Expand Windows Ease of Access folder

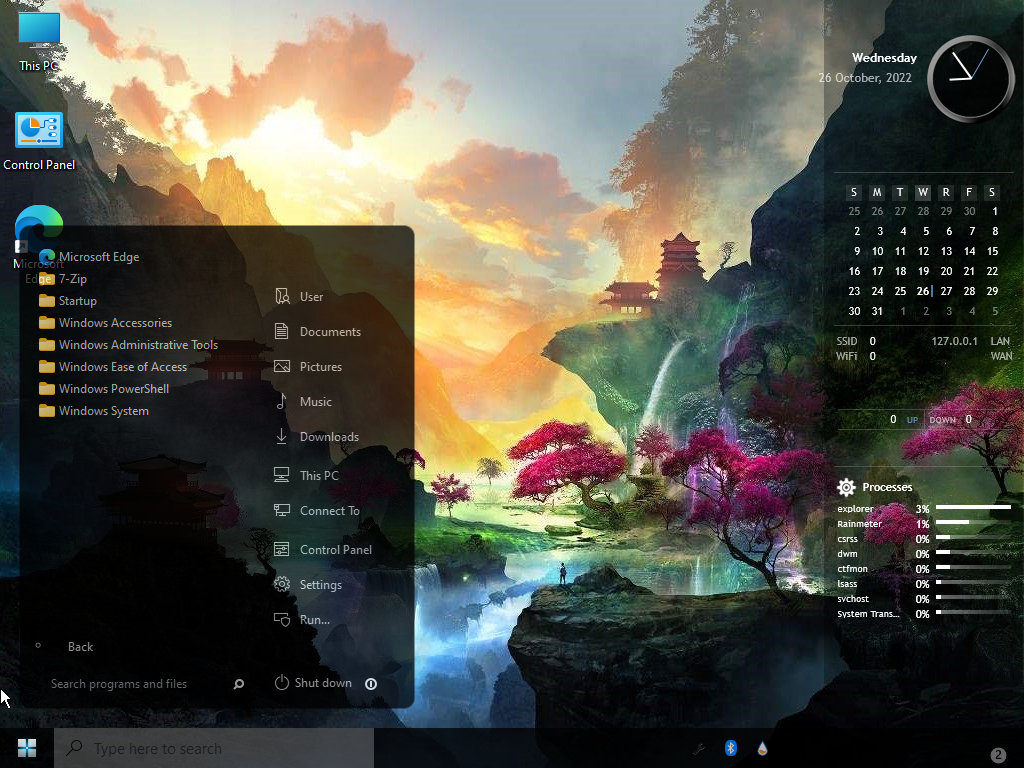[112, 367]
